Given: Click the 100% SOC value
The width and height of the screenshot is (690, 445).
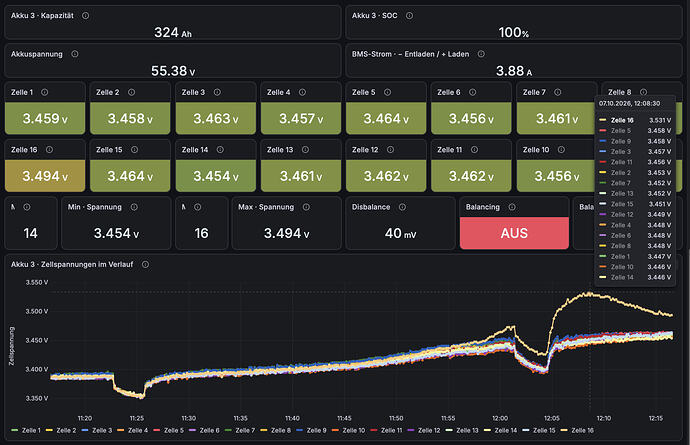Looking at the screenshot, I should click(x=514, y=32).
